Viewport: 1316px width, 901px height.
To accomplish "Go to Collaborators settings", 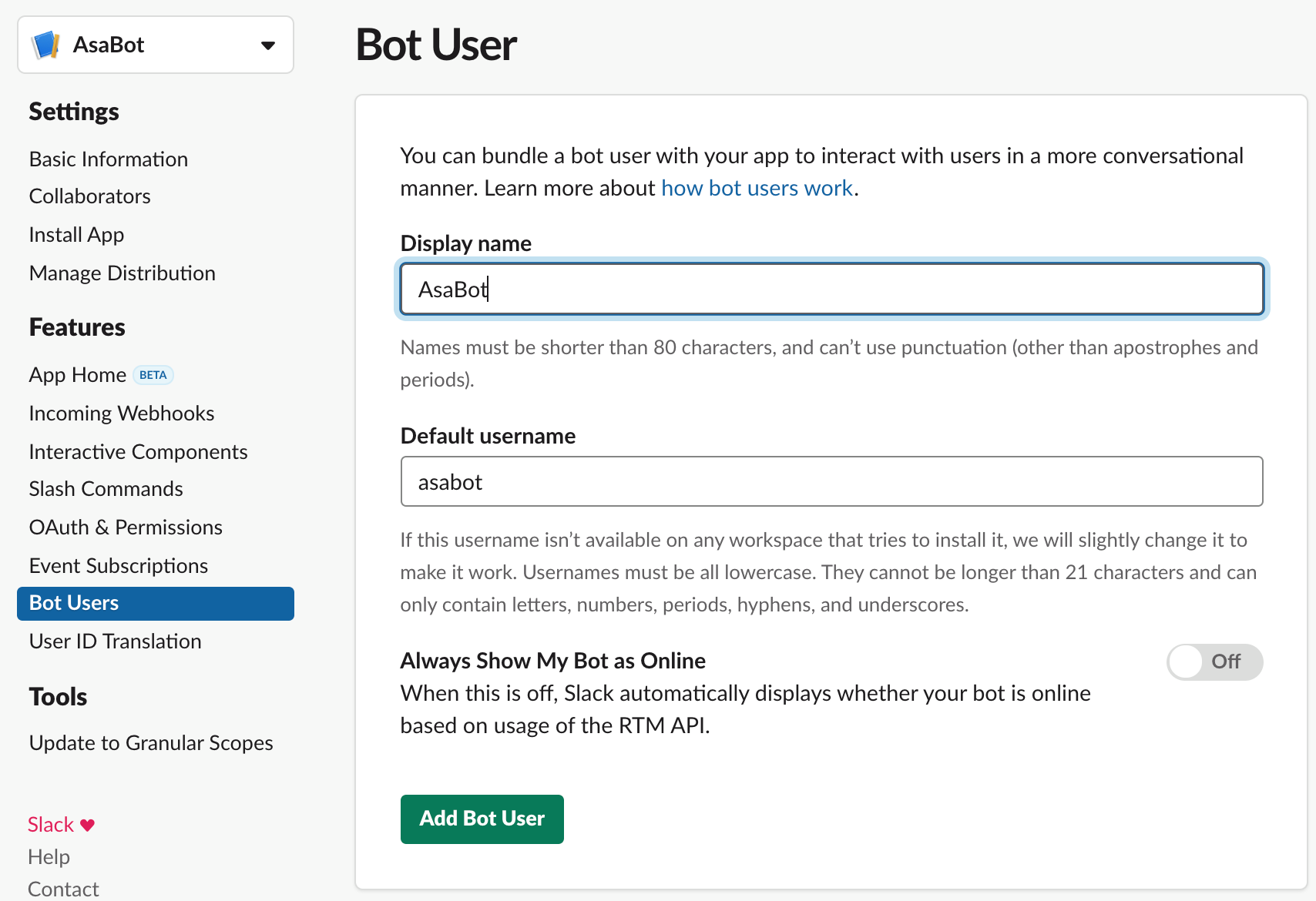I will 89,196.
